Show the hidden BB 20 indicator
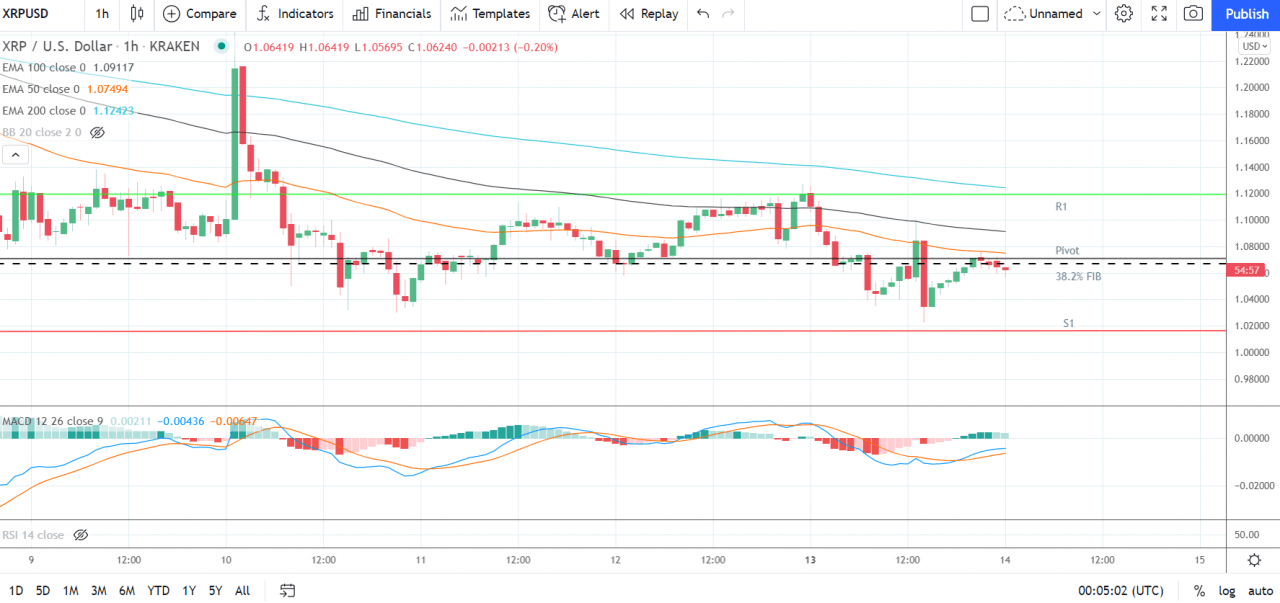 (97, 132)
